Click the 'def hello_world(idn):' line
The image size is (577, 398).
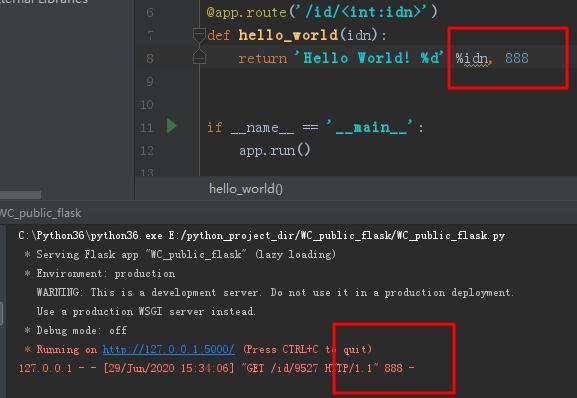point(297,35)
